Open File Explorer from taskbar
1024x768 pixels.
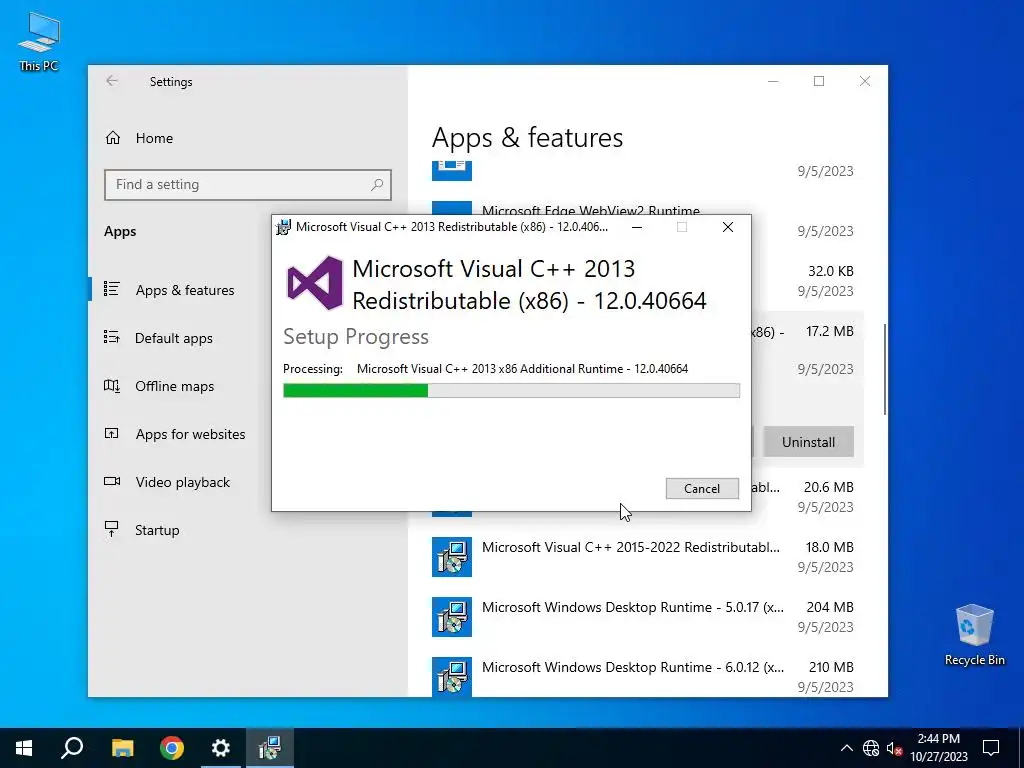[x=122, y=748]
